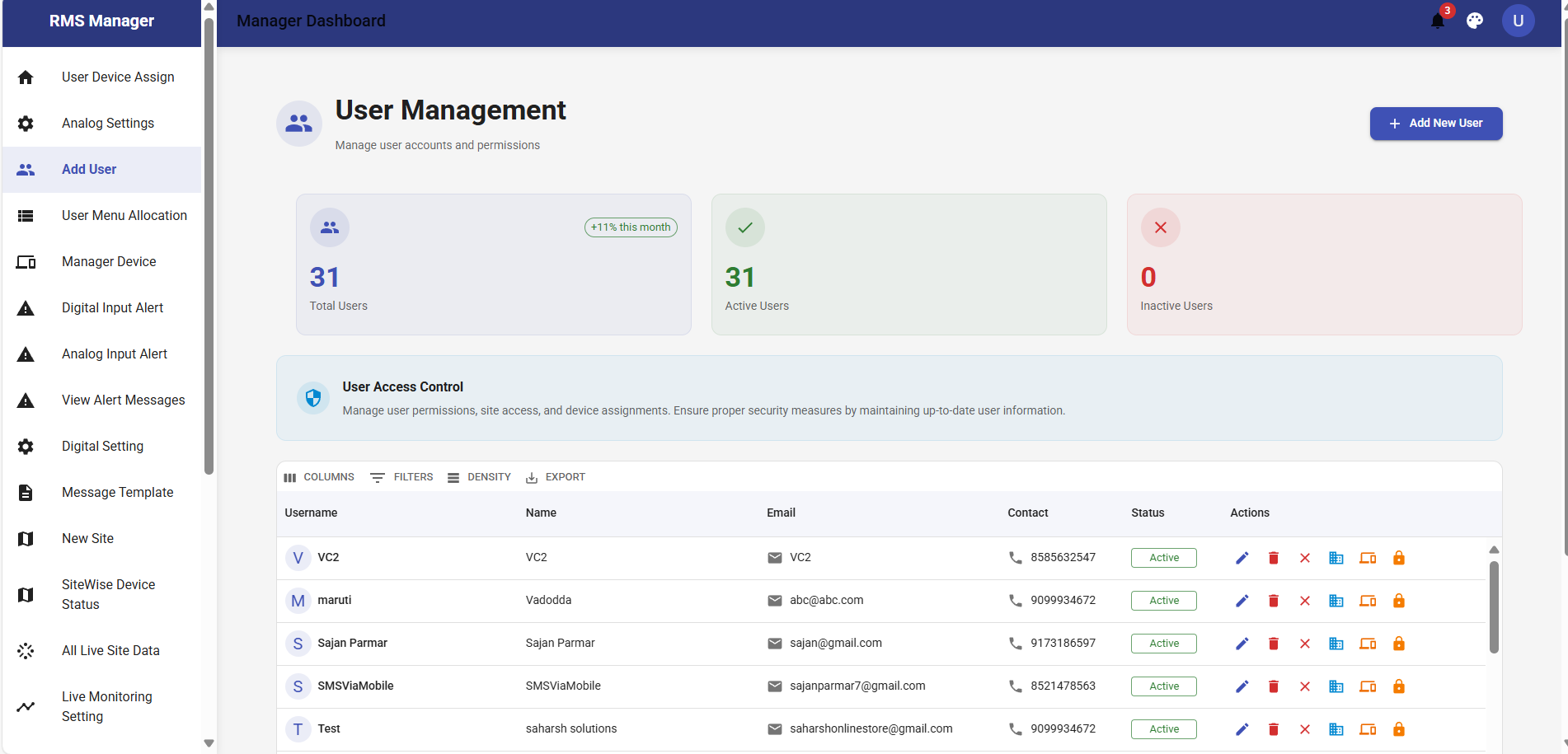
Task: Edit Sajan Parmar with pencil icon
Action: click(x=1242, y=644)
